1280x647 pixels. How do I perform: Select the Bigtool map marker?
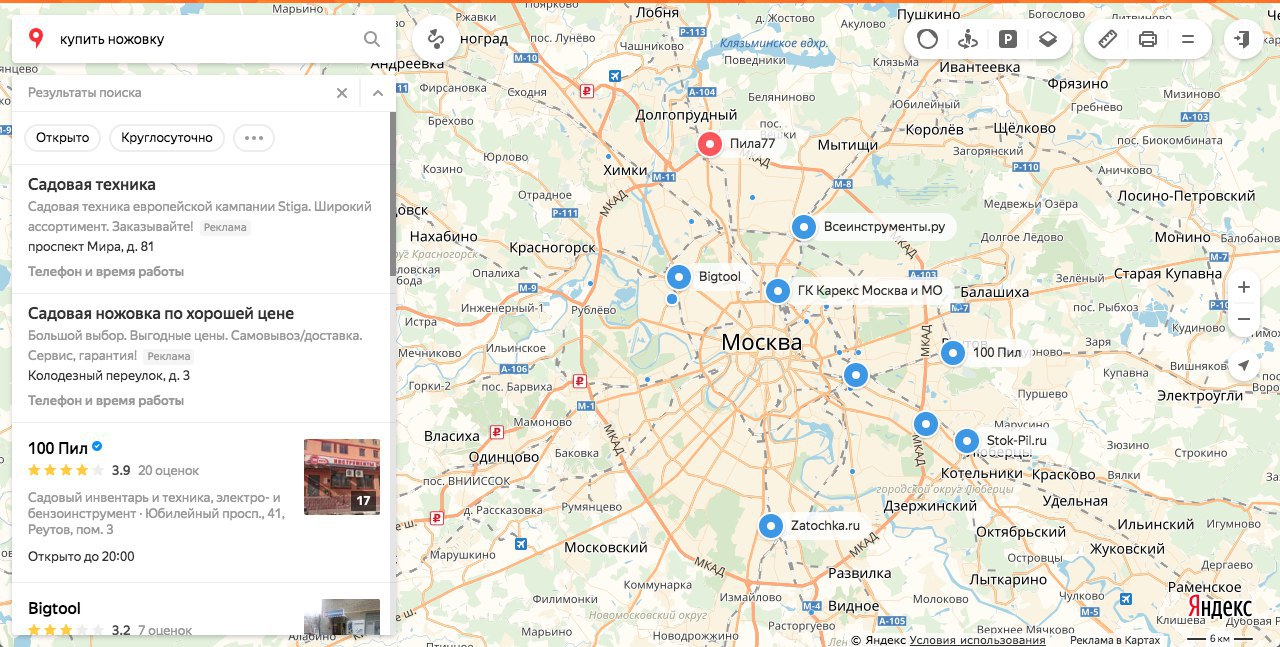(x=679, y=277)
